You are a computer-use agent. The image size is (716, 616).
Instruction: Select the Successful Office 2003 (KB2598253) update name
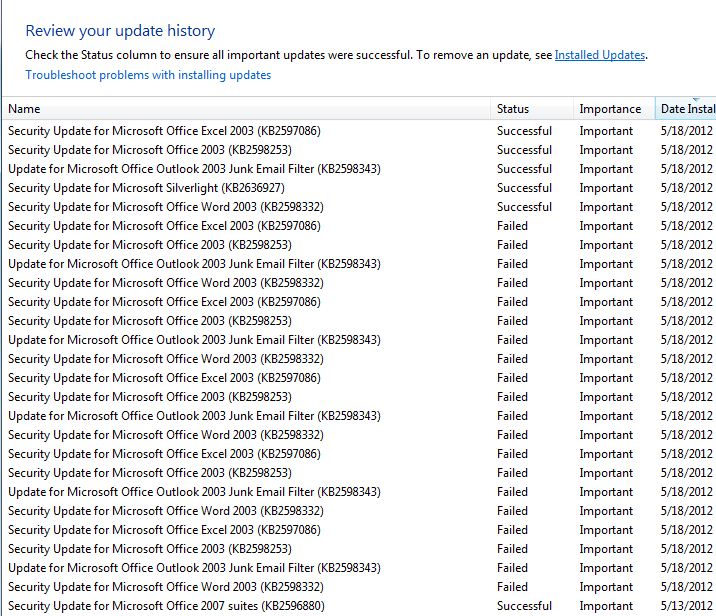pos(150,150)
